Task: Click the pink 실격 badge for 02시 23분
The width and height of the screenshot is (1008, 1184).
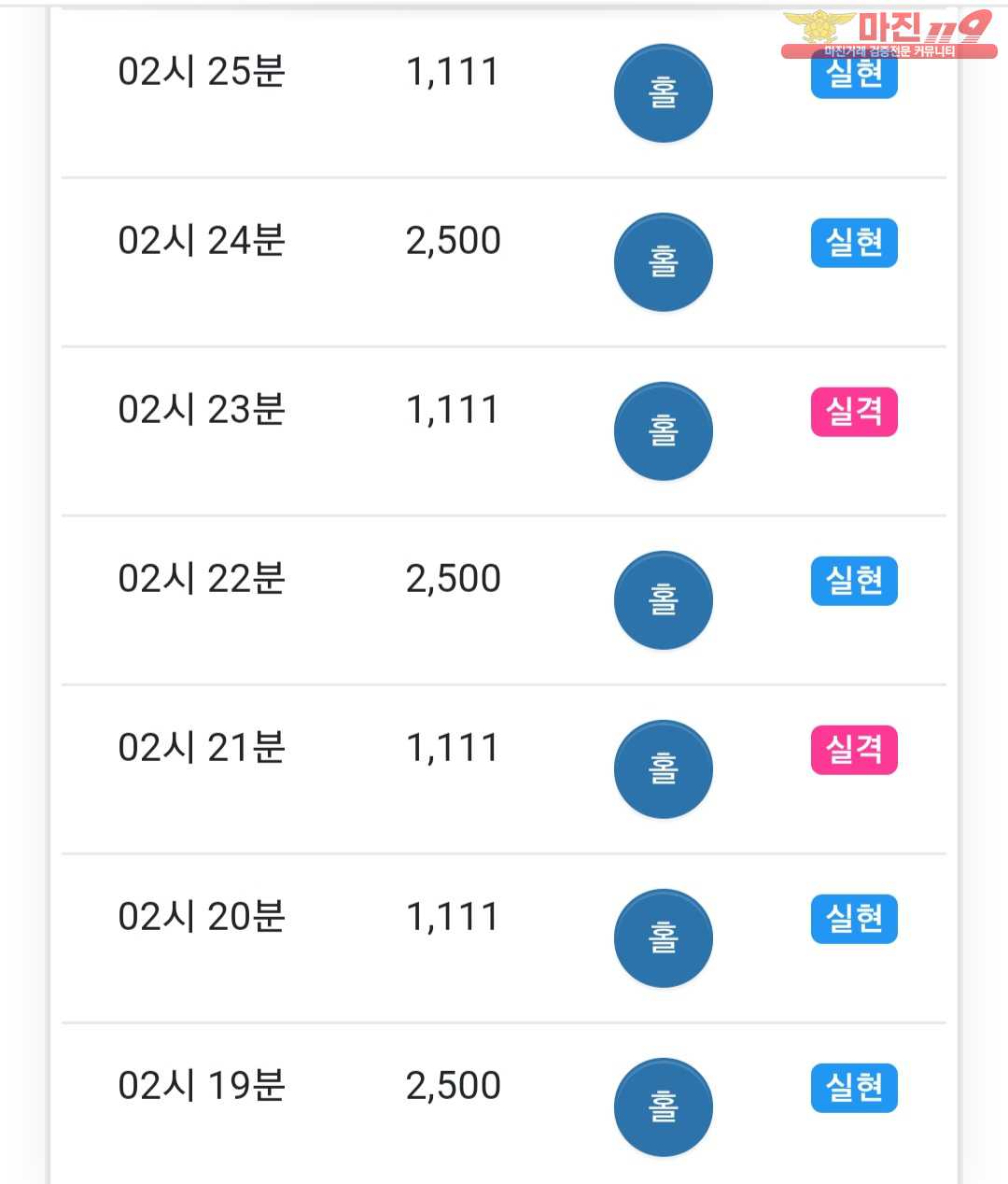Action: [x=854, y=412]
